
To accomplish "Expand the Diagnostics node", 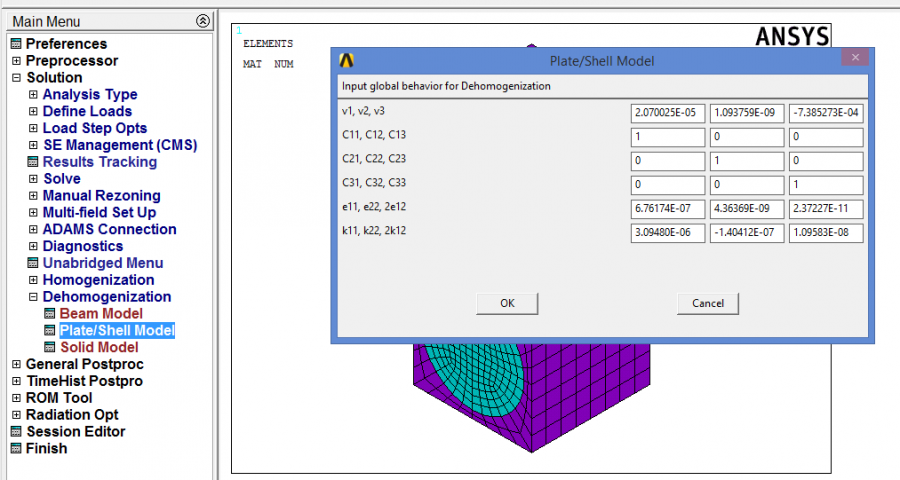I will [x=33, y=246].
